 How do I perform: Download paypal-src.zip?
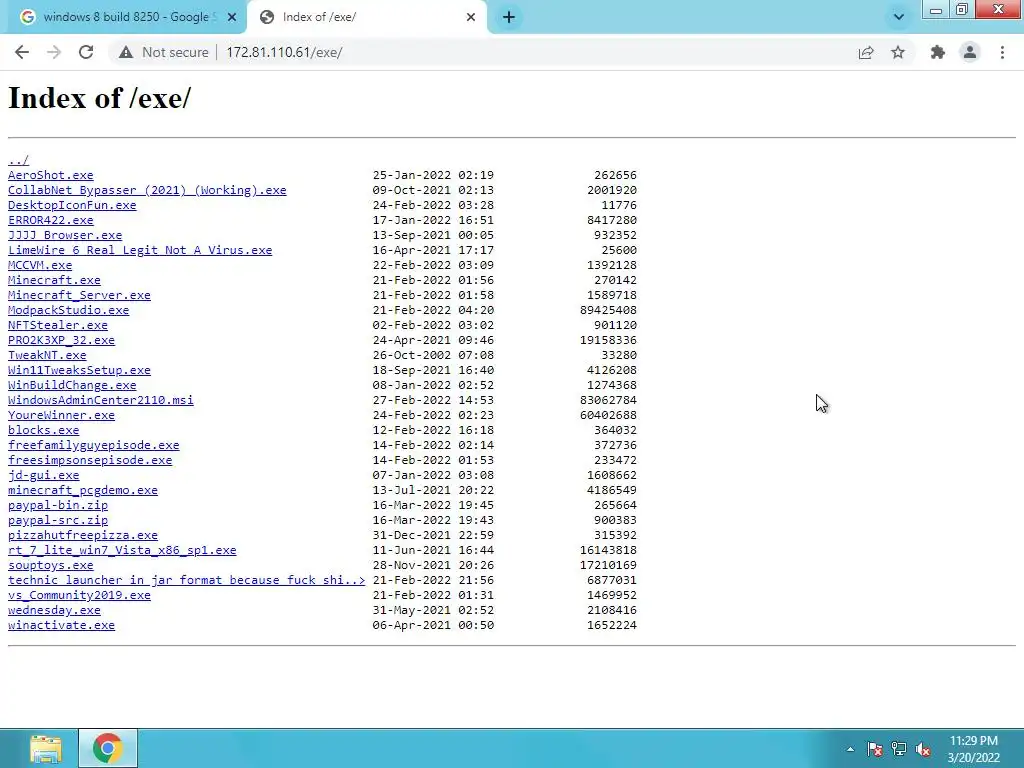[57, 520]
